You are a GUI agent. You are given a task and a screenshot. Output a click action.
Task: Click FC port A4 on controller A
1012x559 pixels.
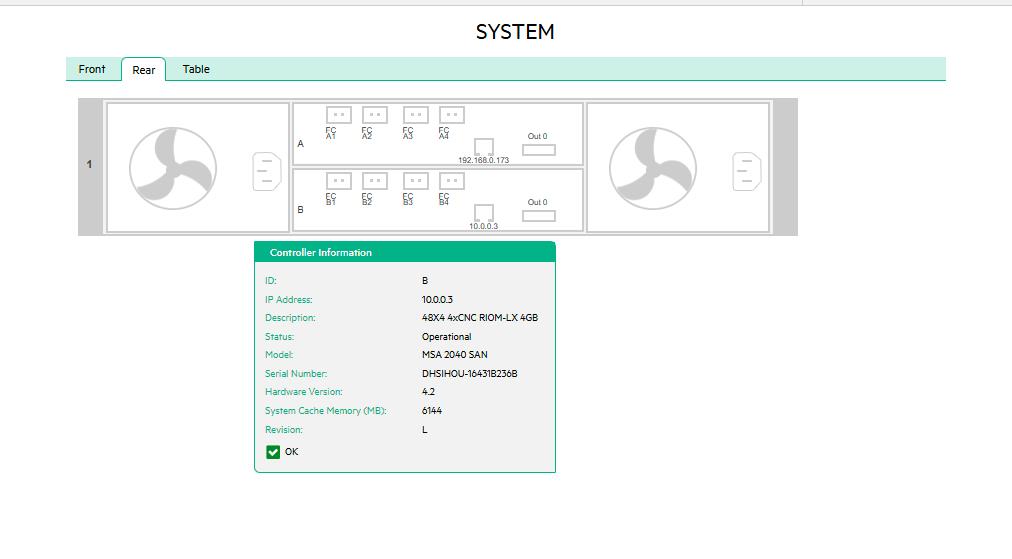(x=452, y=115)
